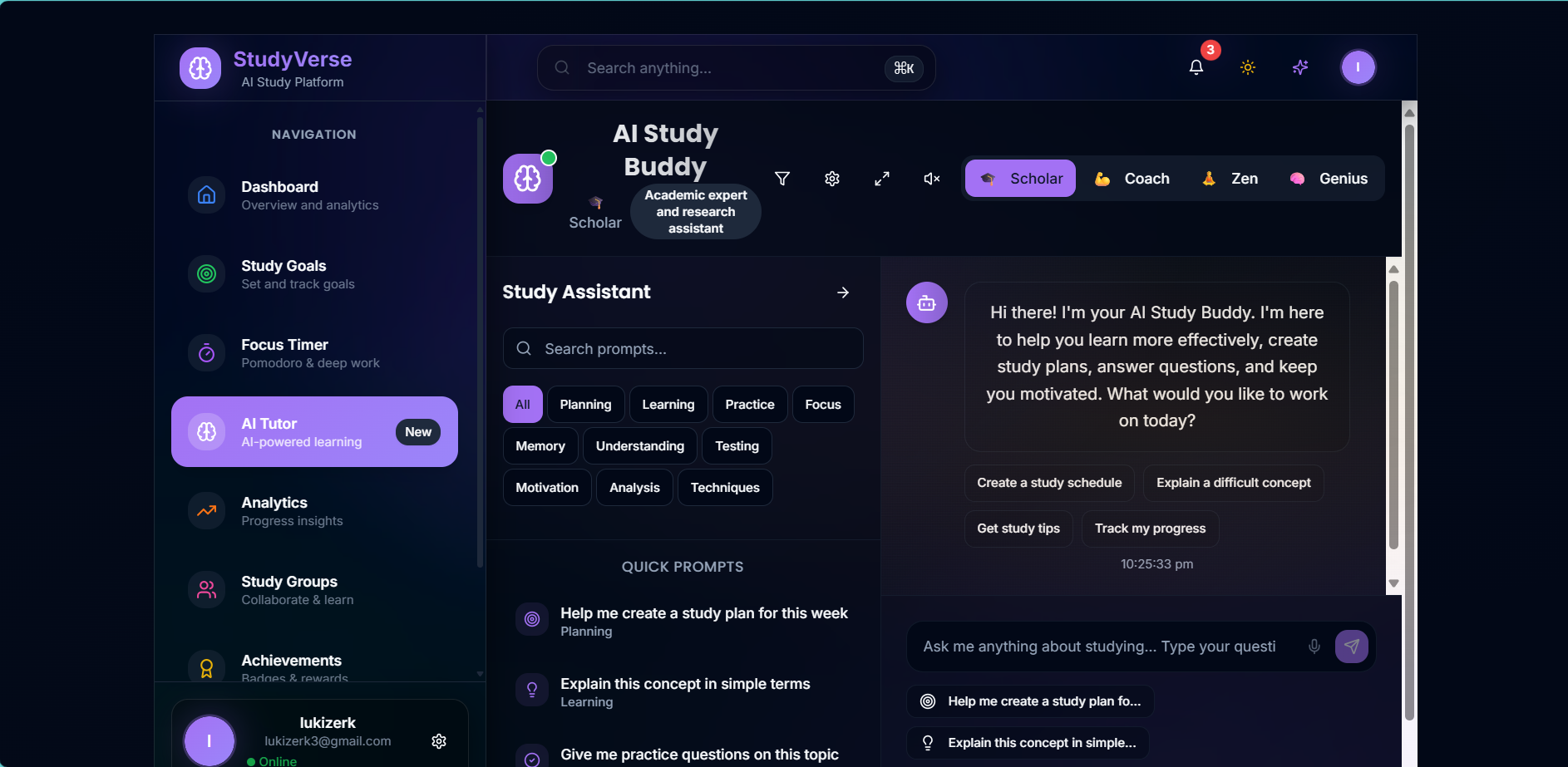The height and width of the screenshot is (767, 1568).
Task: Click the filter funnel icon
Action: point(782,179)
